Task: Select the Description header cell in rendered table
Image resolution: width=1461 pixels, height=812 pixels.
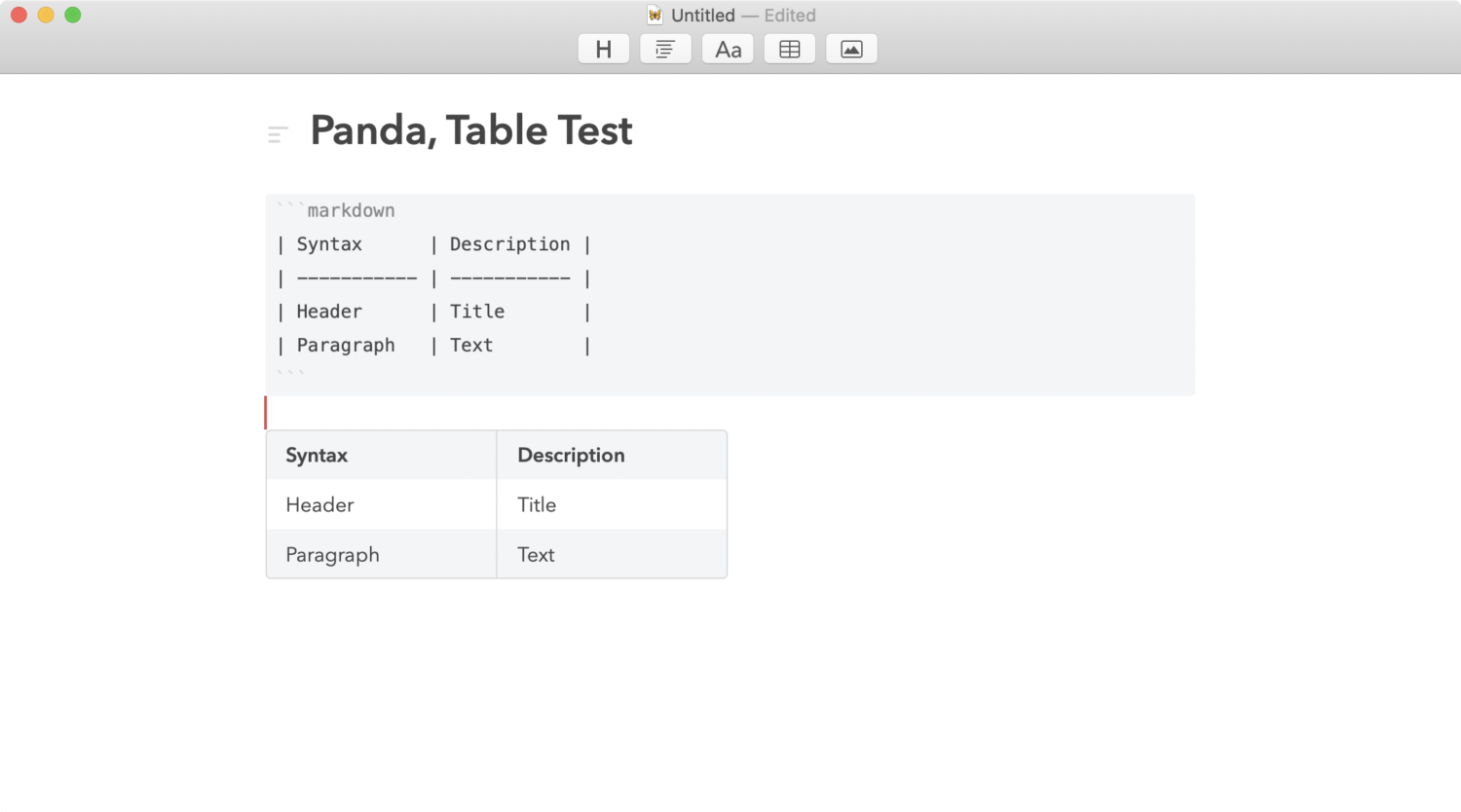Action: click(x=612, y=456)
